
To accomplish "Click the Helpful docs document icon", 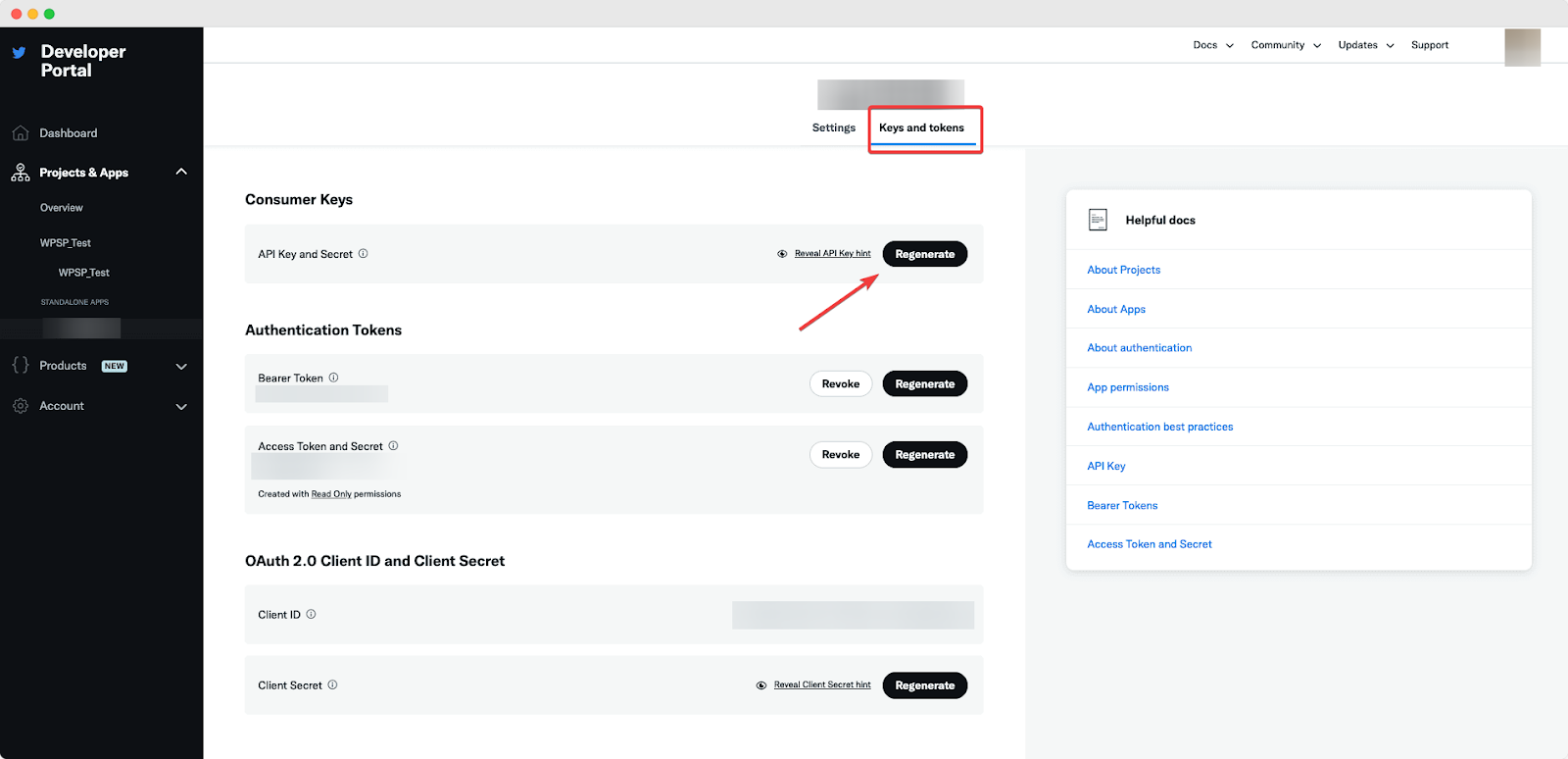I will (1098, 220).
